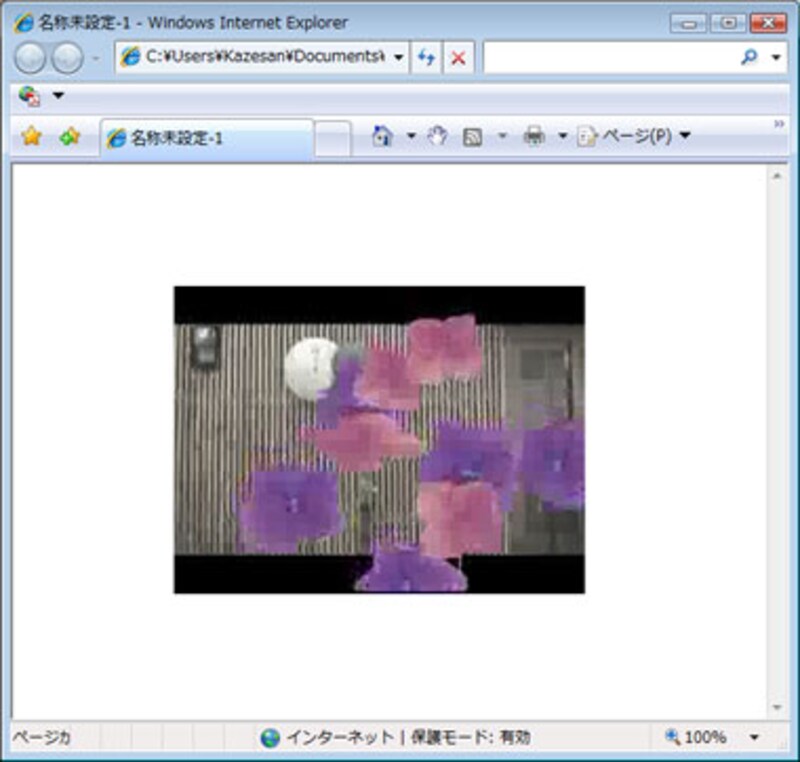Image resolution: width=800 pixels, height=762 pixels.
Task: Open a new blank tab
Action: (x=333, y=138)
